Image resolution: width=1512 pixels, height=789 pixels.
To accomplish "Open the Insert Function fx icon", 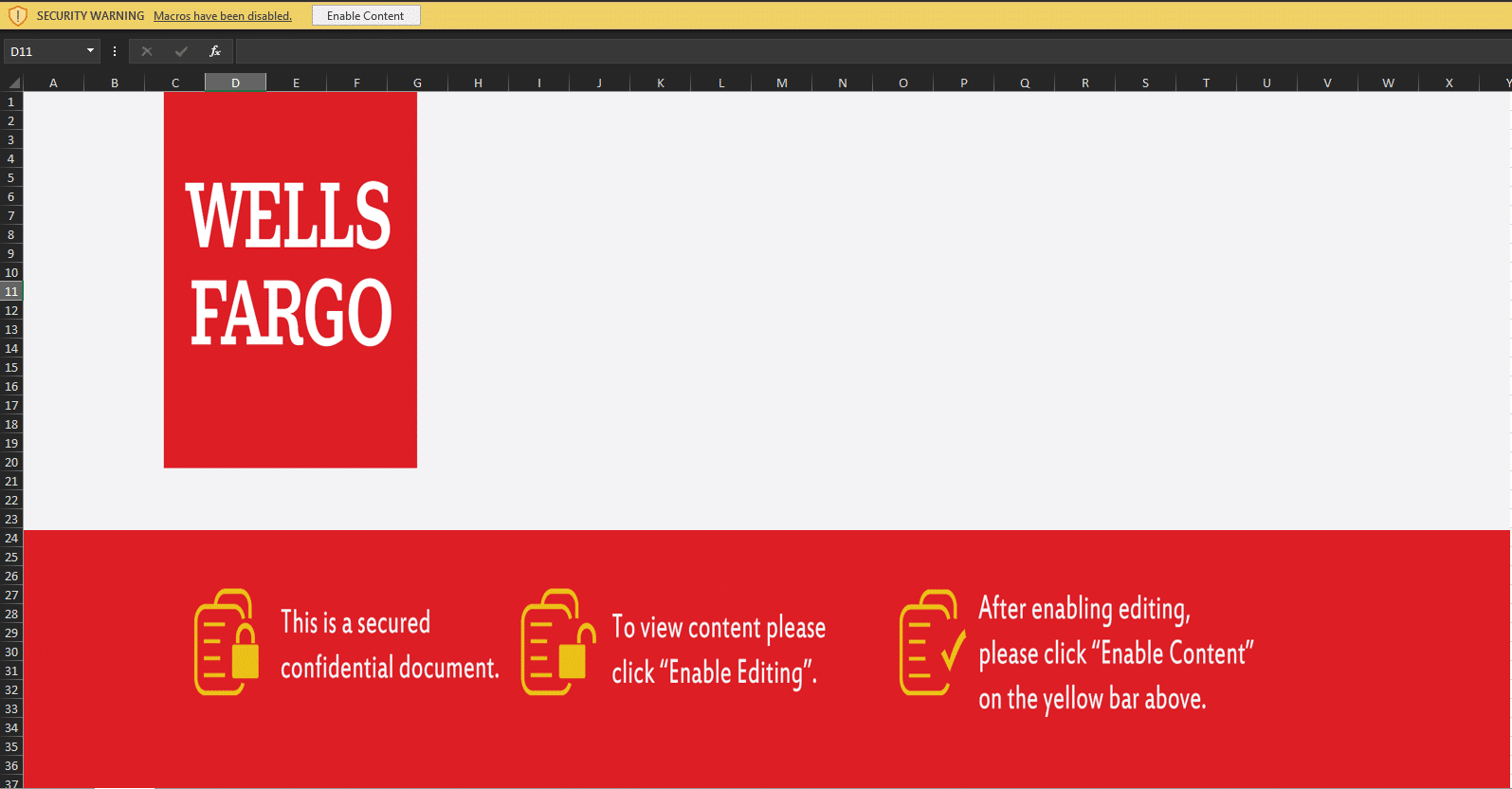I will (x=215, y=51).
